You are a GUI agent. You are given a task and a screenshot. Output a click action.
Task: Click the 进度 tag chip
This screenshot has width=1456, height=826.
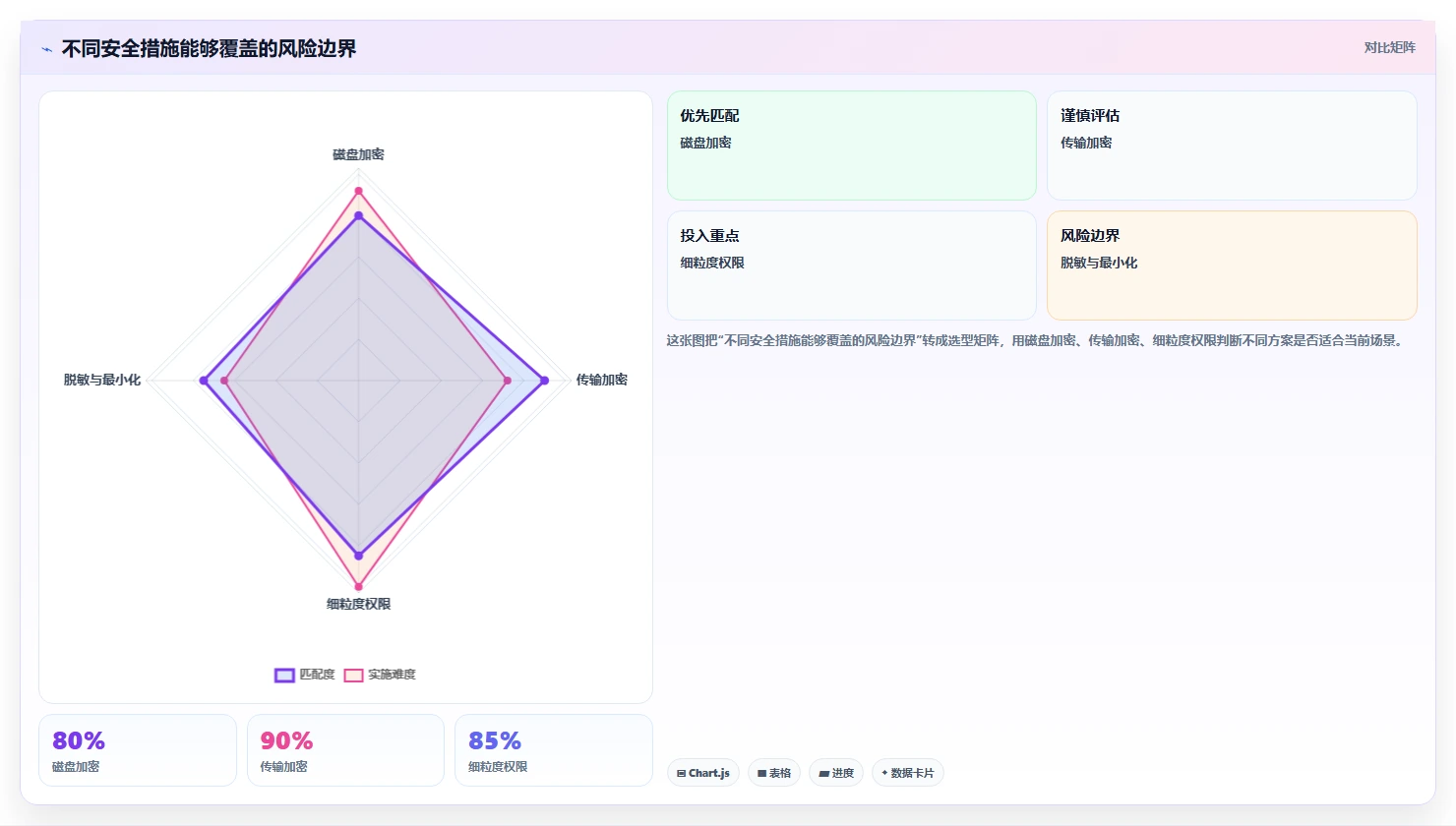pos(836,773)
